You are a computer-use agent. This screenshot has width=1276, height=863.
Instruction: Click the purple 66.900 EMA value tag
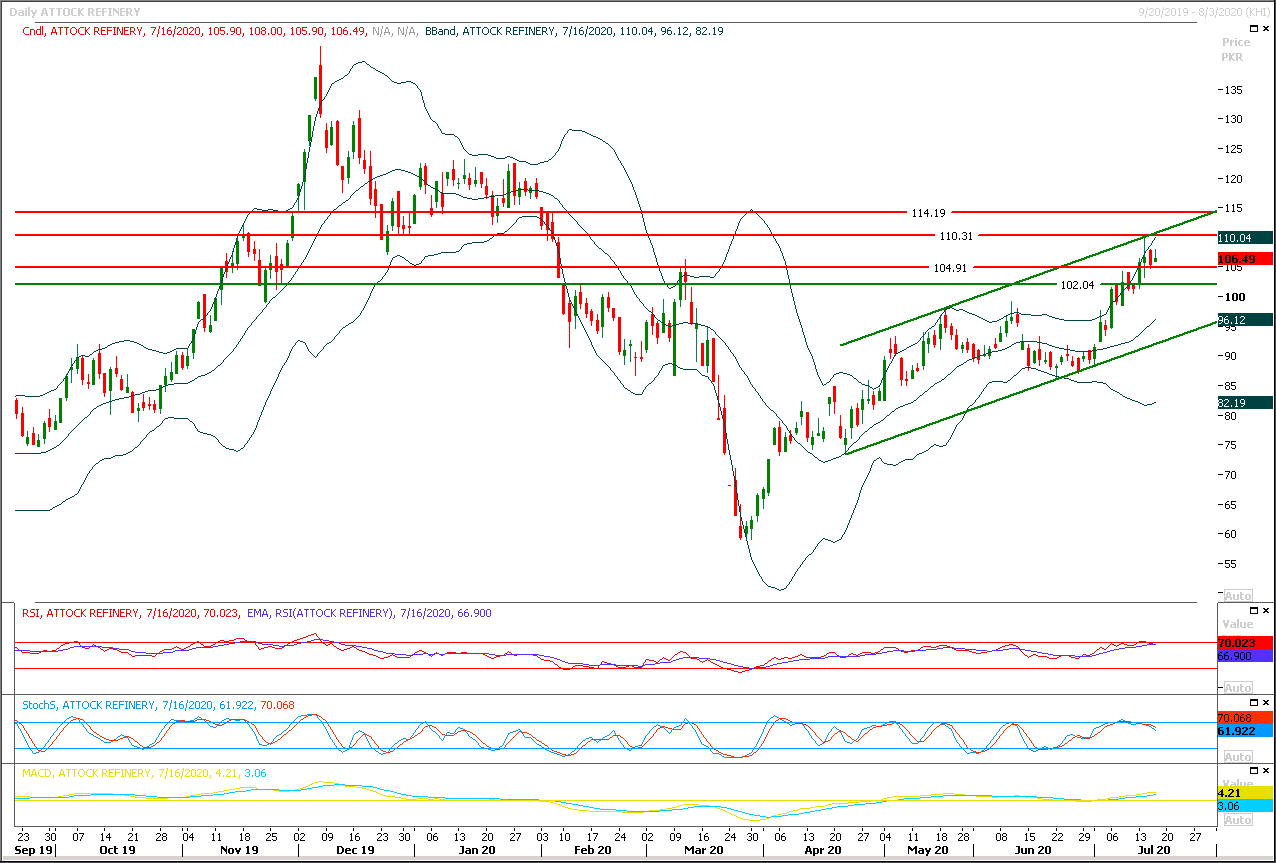(x=1244, y=656)
